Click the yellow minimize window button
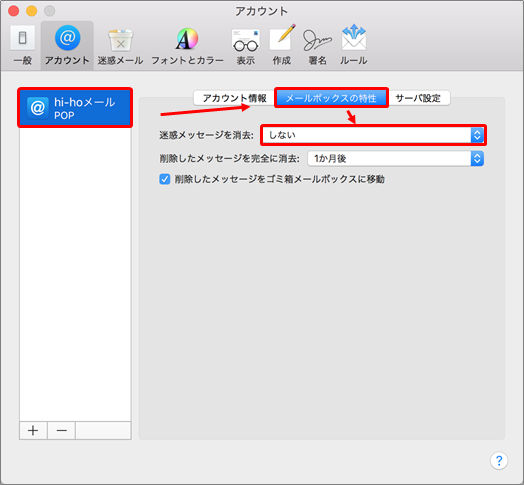524x485 pixels. [31, 11]
